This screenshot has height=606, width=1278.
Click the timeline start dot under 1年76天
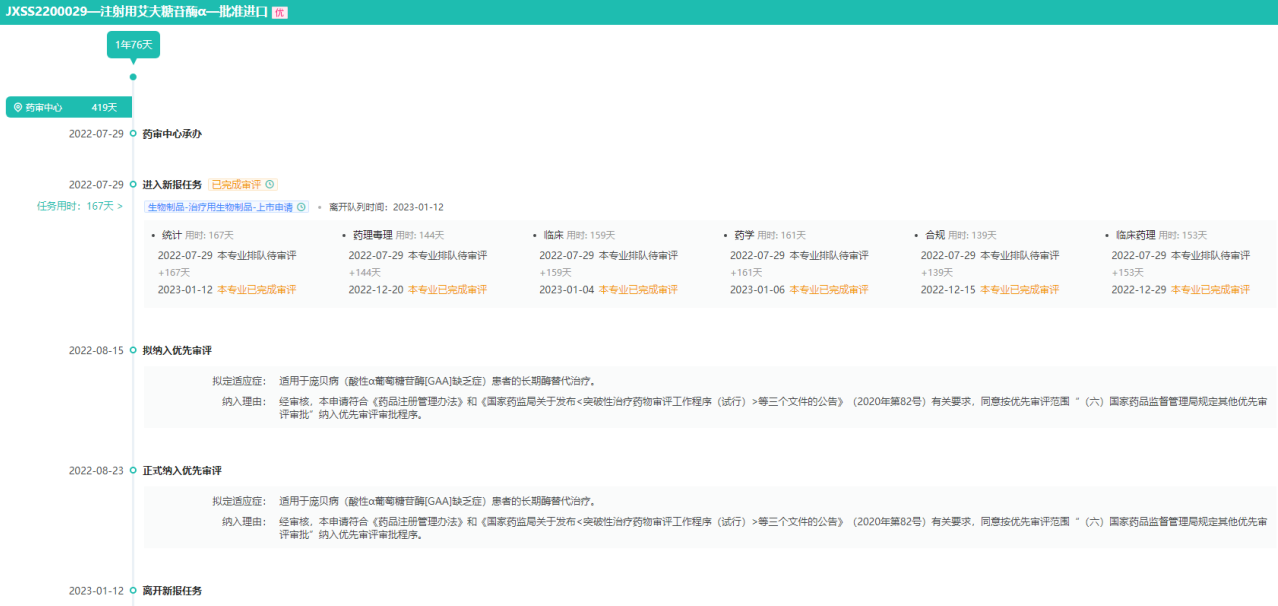pos(133,77)
